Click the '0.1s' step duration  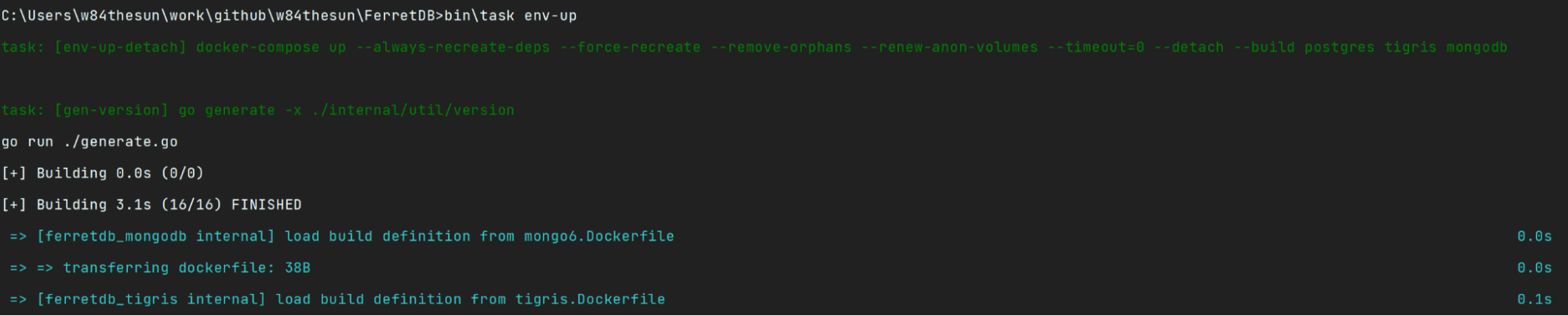pos(1533,299)
